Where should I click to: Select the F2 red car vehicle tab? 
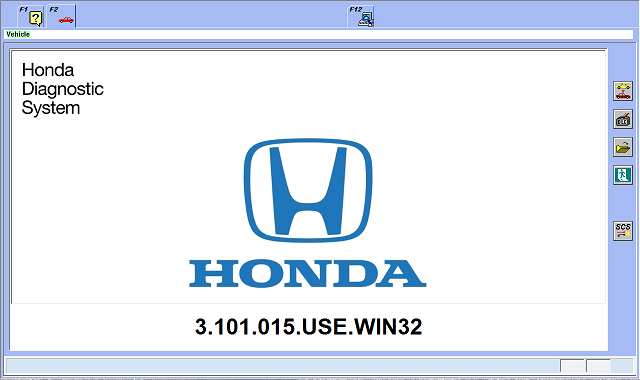pyautogui.click(x=62, y=17)
